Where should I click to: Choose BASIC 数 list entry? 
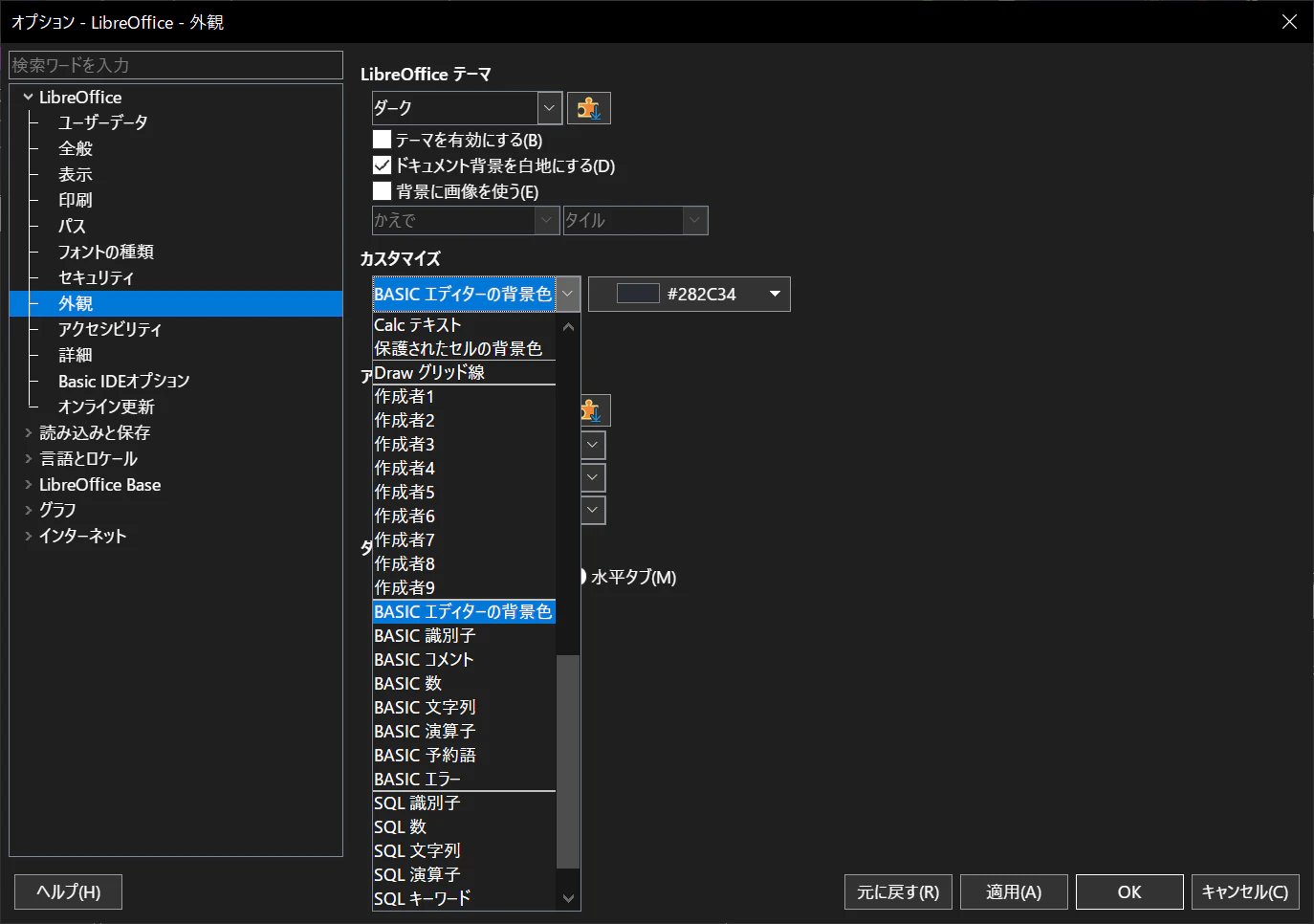(x=465, y=684)
